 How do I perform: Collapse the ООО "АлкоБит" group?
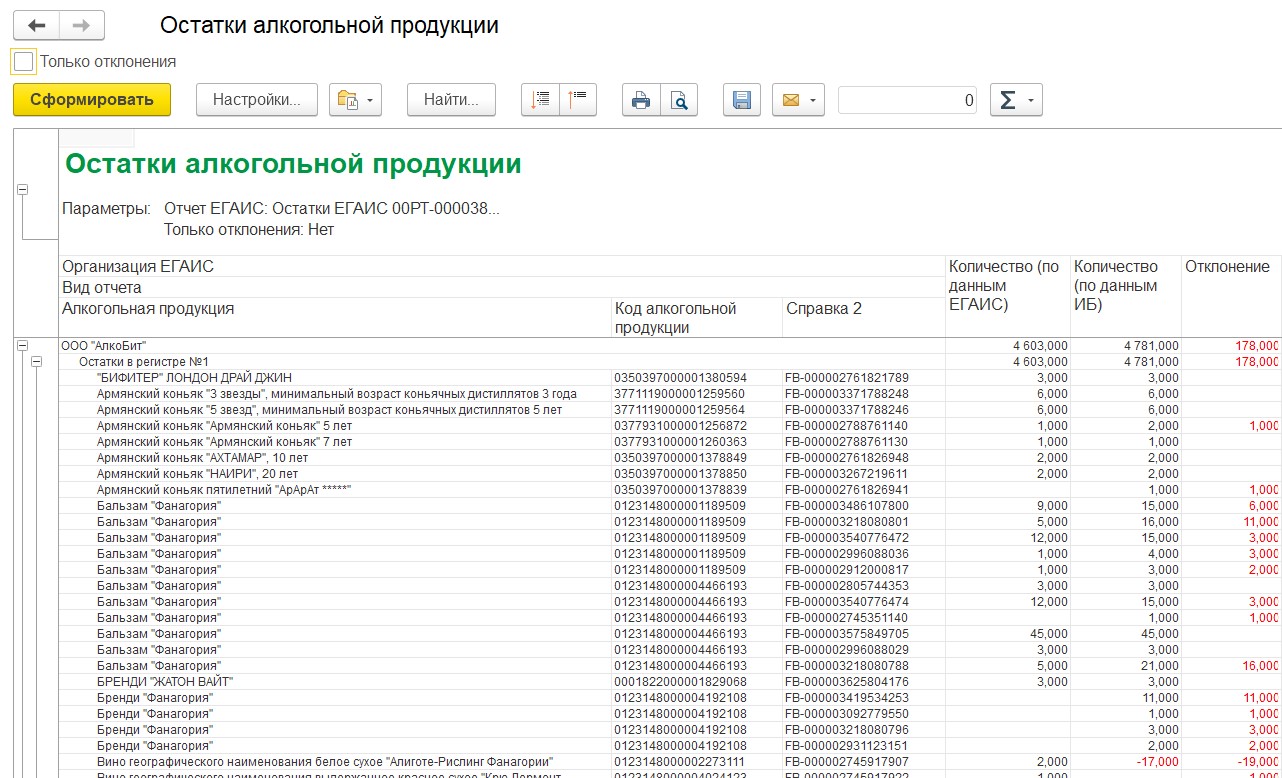pos(22,346)
